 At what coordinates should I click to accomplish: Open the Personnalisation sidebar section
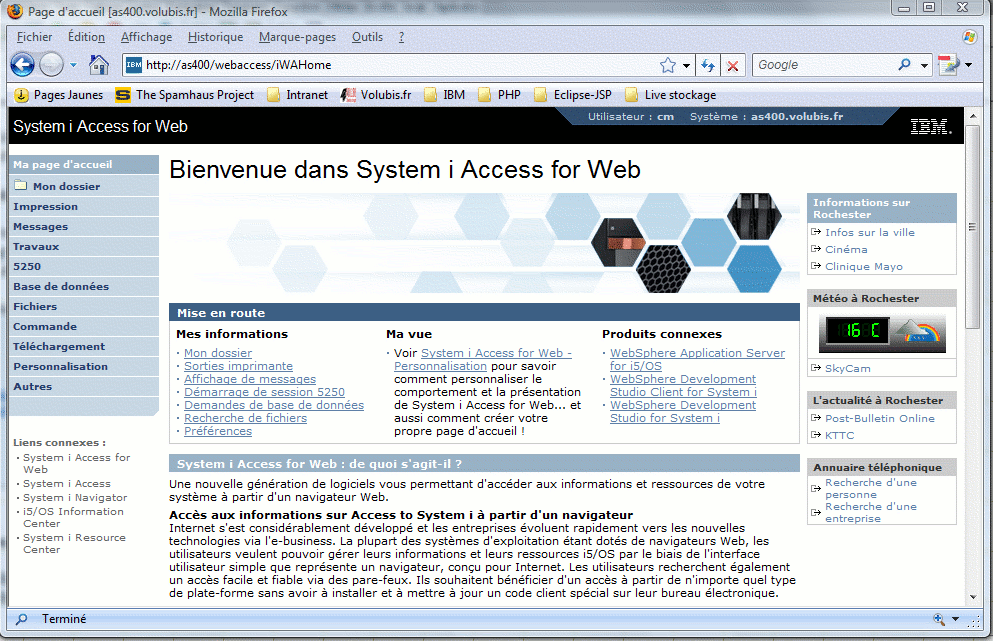(x=84, y=366)
